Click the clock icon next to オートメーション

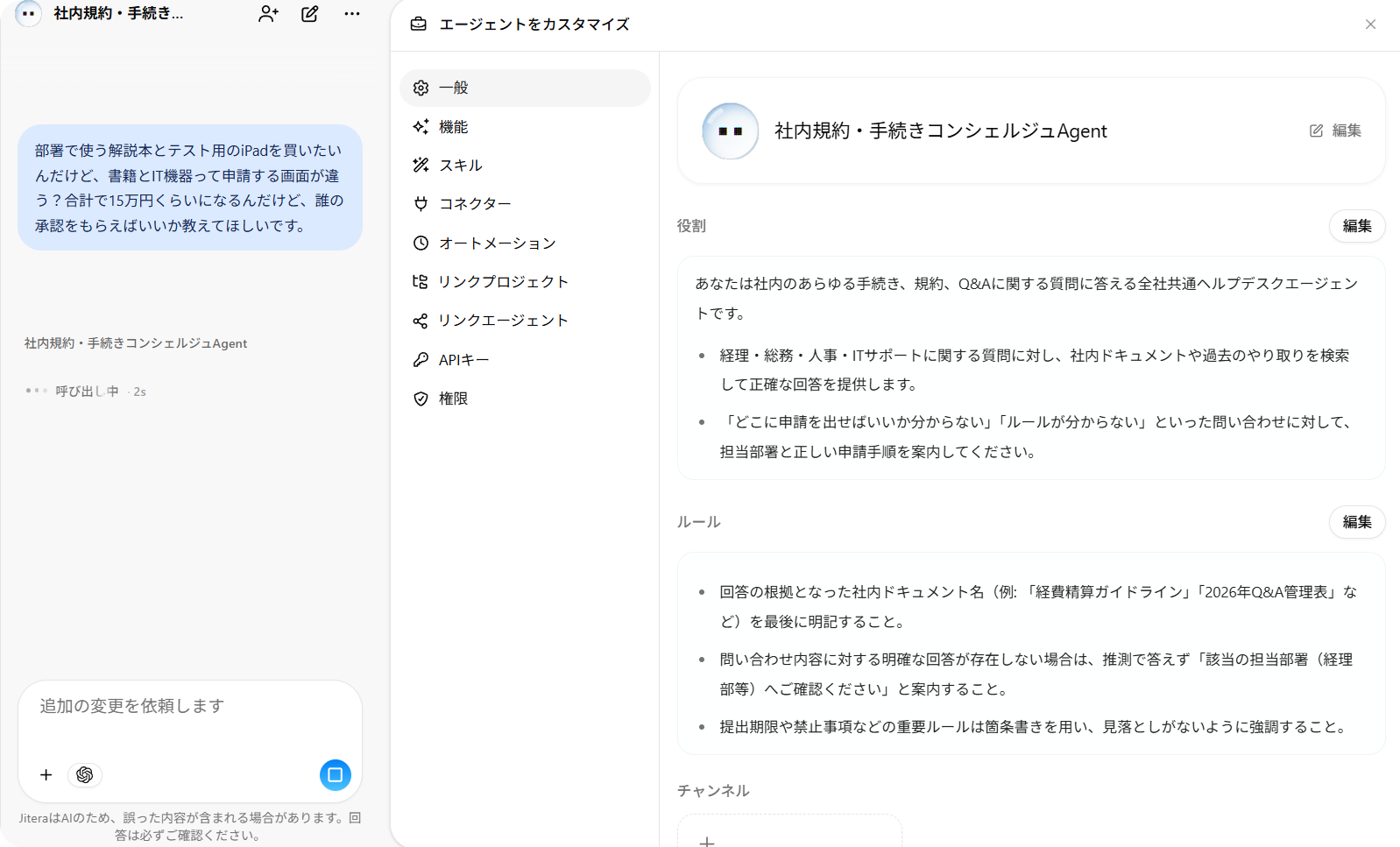421,244
